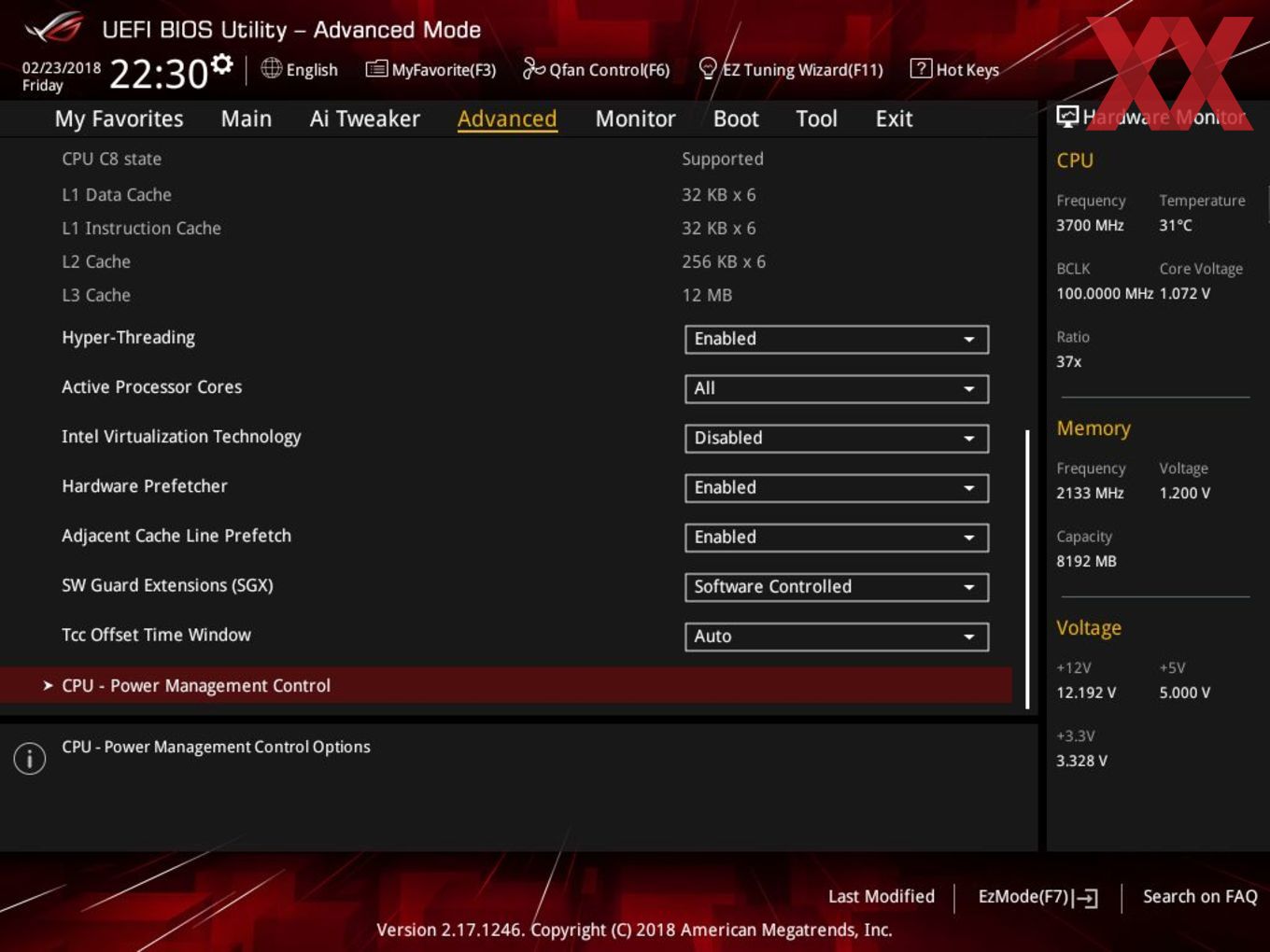Screen dimensions: 1270x952
Task: Click the 100.0000 MHz BCLK value
Action: click(1105, 293)
